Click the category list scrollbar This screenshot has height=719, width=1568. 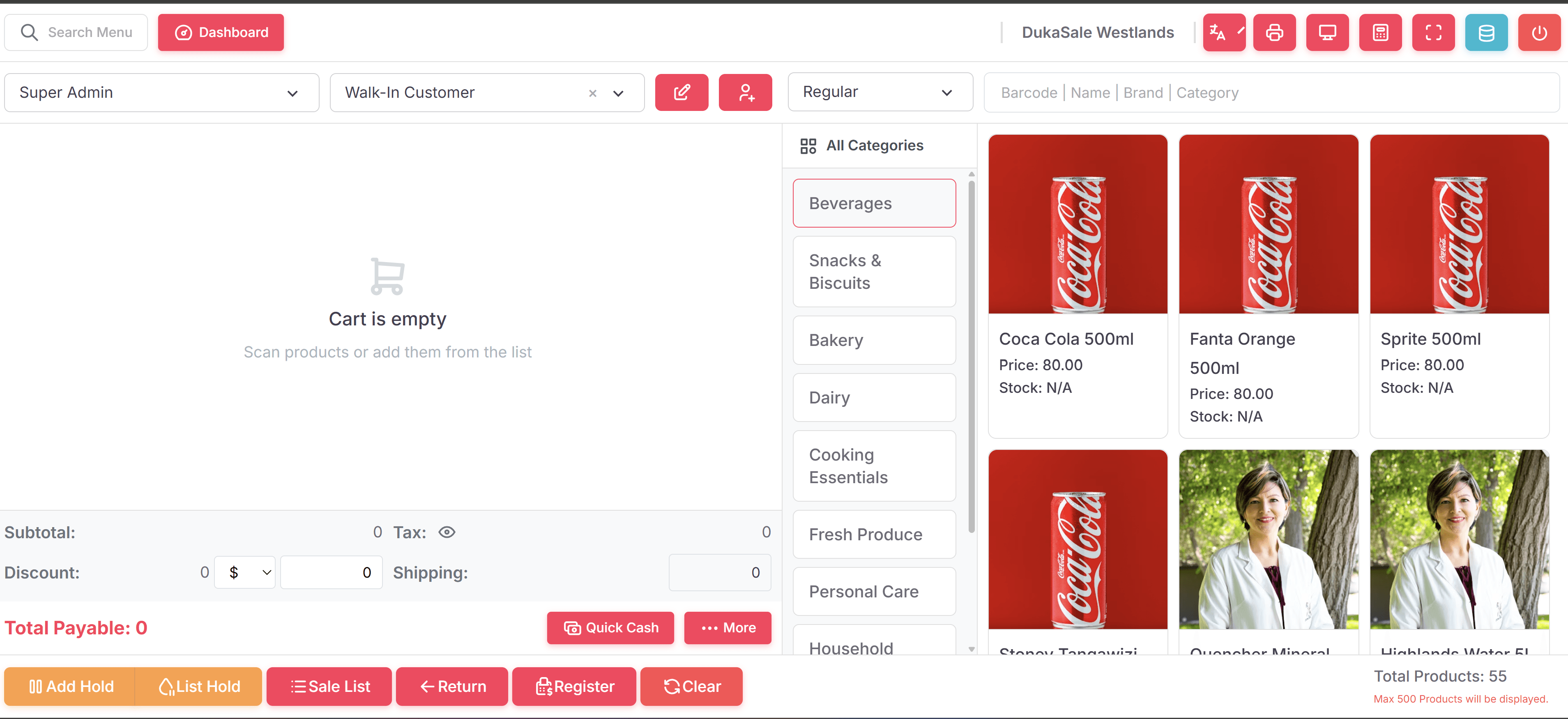point(972,356)
